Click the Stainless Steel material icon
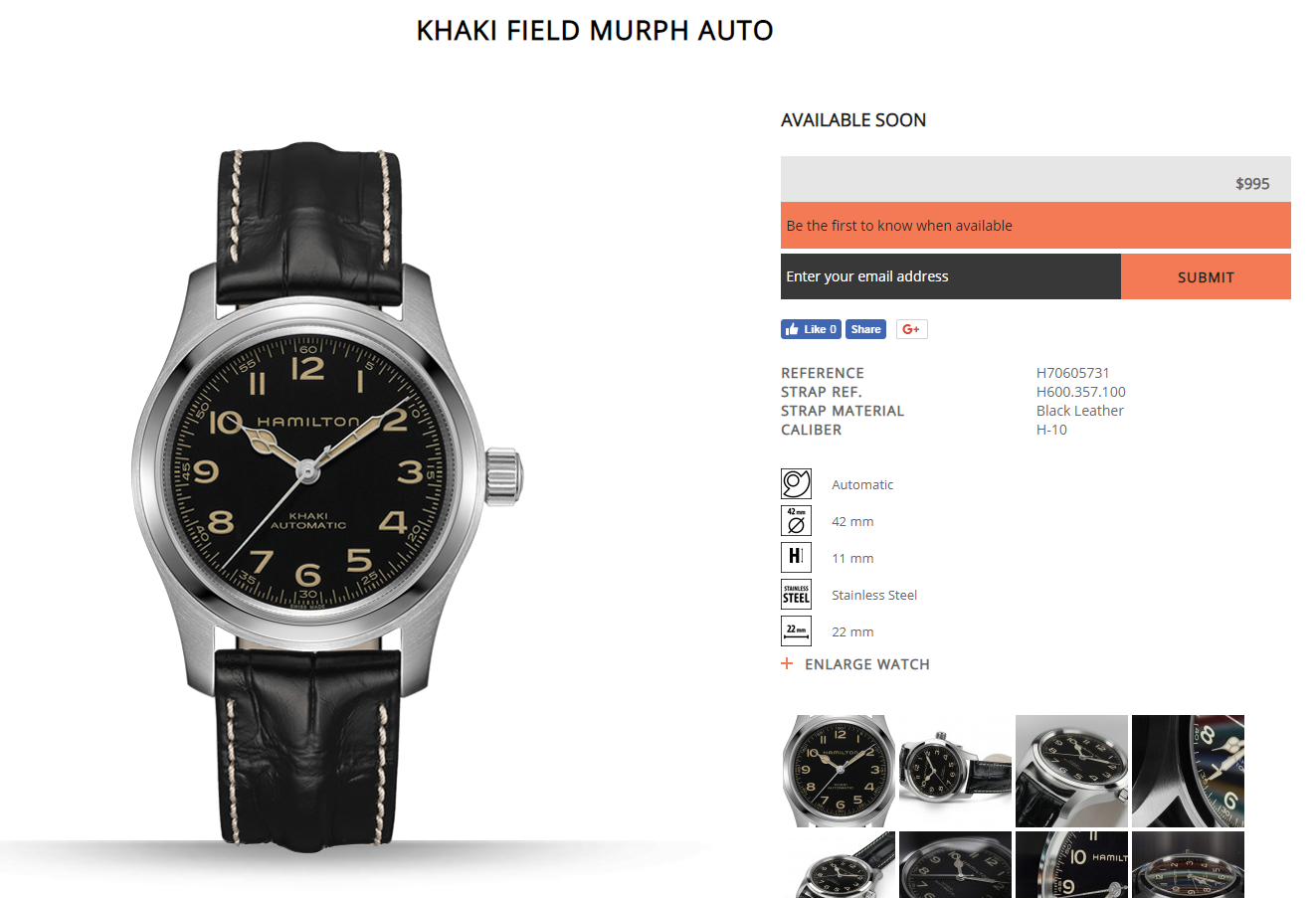Image resolution: width=1316 pixels, height=898 pixels. click(x=796, y=594)
